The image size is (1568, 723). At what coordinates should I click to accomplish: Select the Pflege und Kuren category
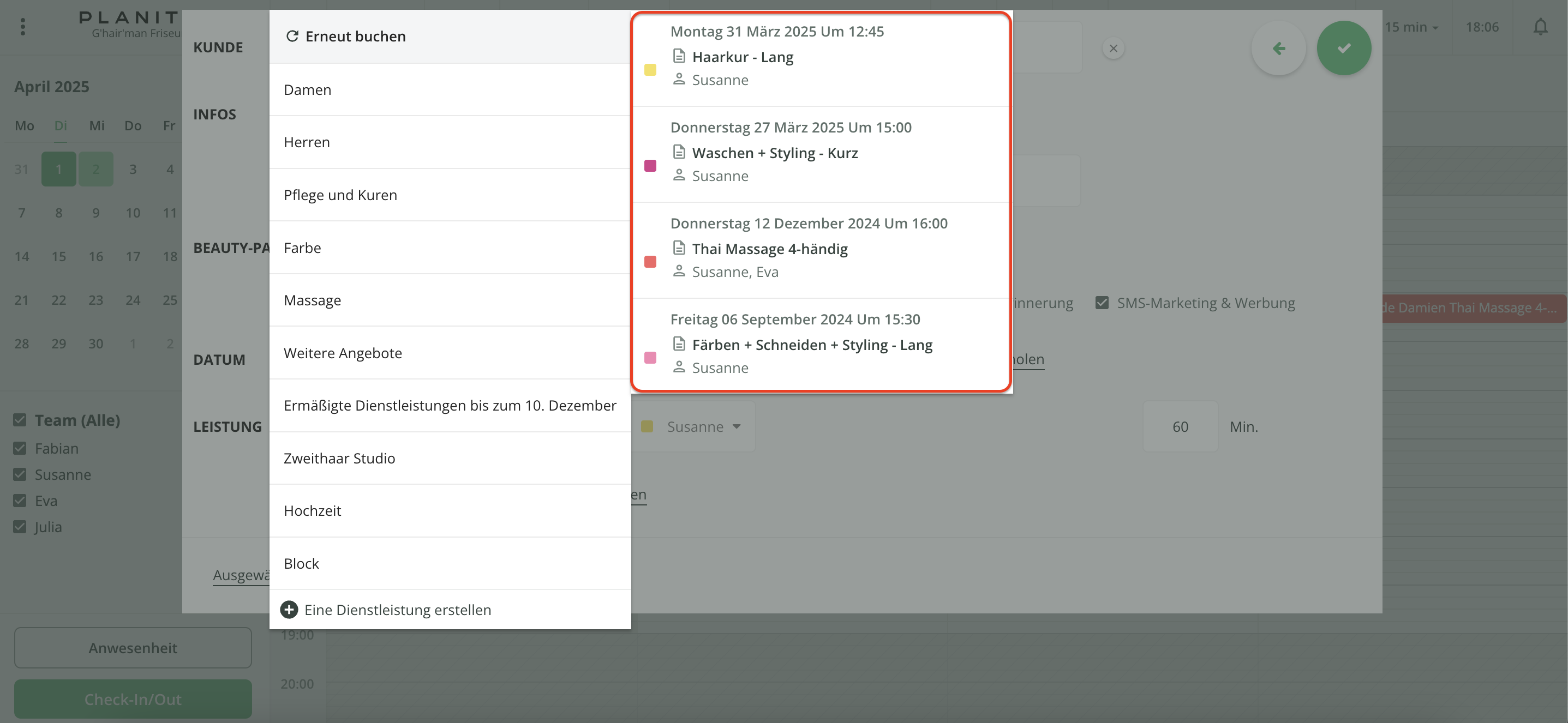tap(340, 195)
